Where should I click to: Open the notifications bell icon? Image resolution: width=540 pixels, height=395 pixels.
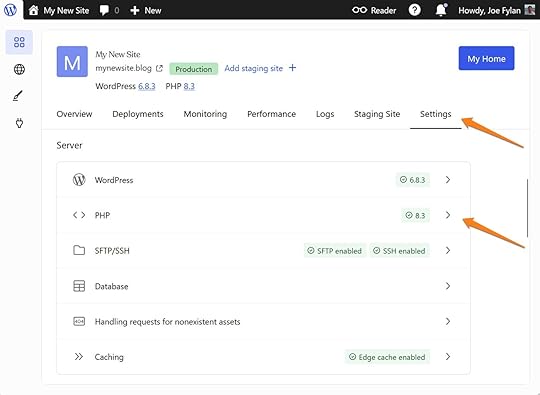pos(441,10)
